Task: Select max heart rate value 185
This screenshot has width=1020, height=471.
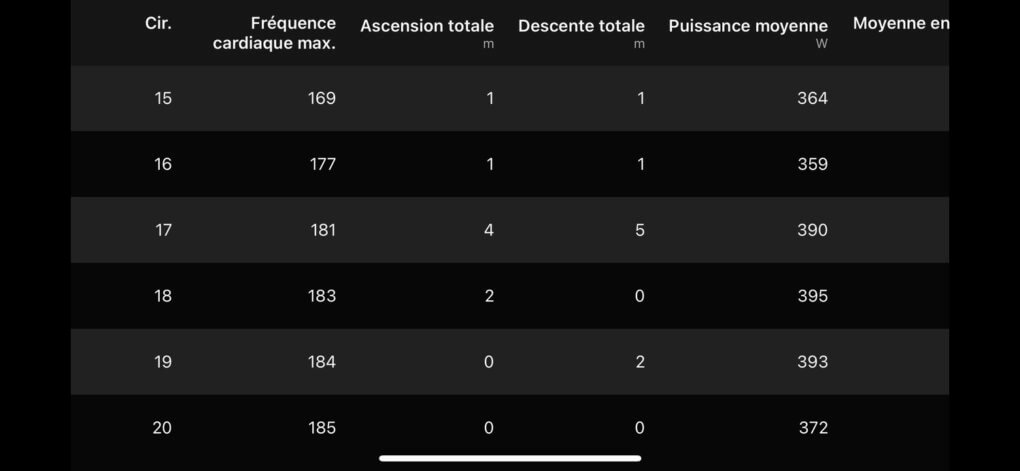Action: point(322,427)
